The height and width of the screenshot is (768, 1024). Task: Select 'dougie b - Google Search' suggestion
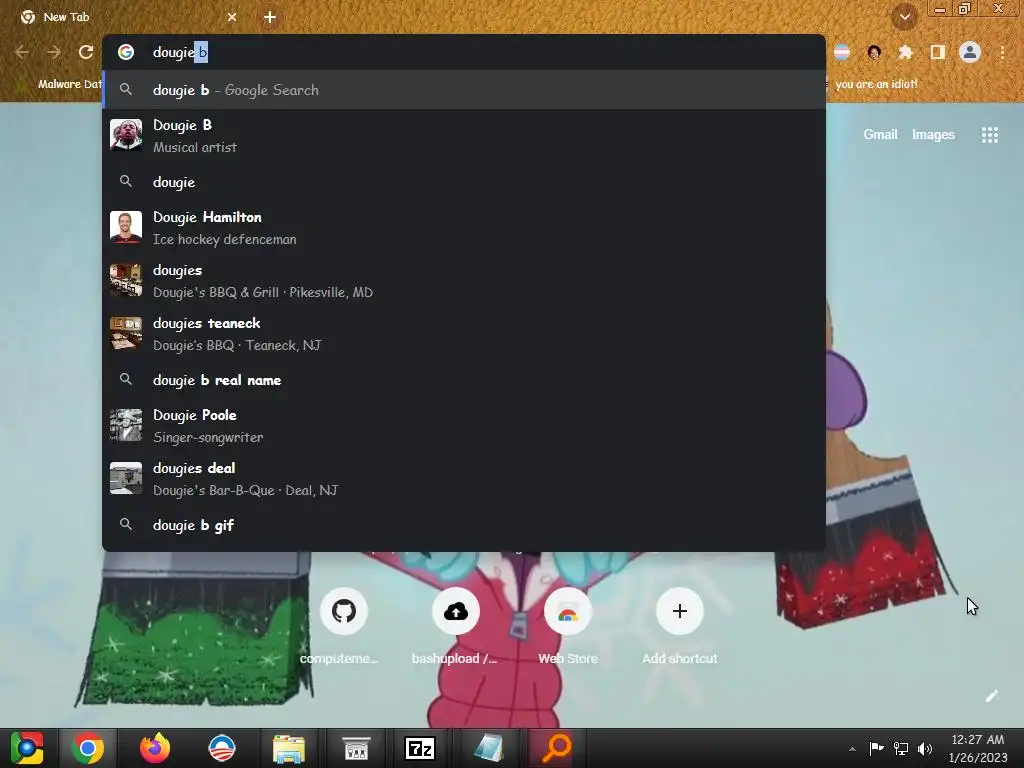pyautogui.click(x=464, y=90)
